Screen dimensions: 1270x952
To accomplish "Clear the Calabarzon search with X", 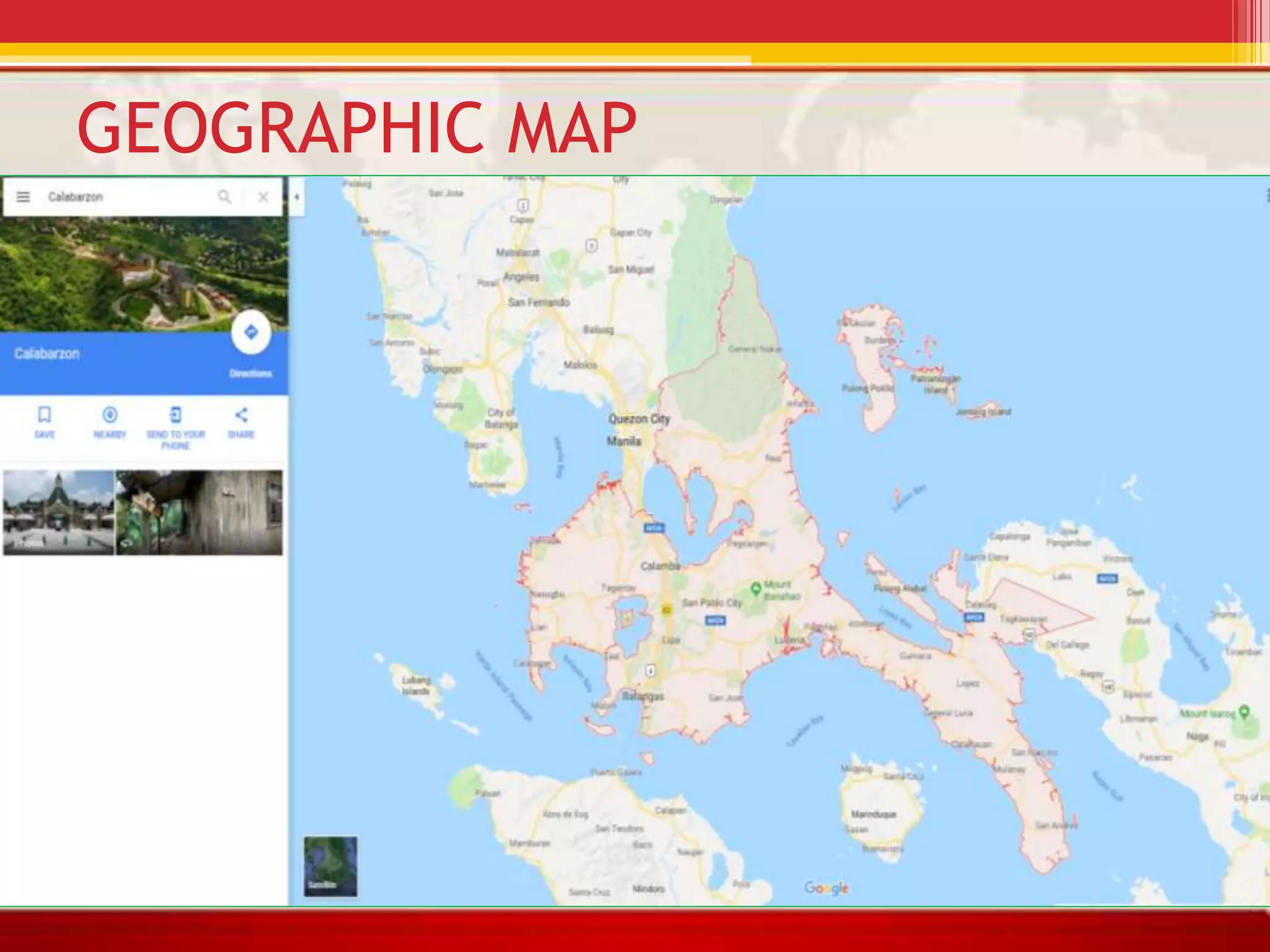I will 264,197.
